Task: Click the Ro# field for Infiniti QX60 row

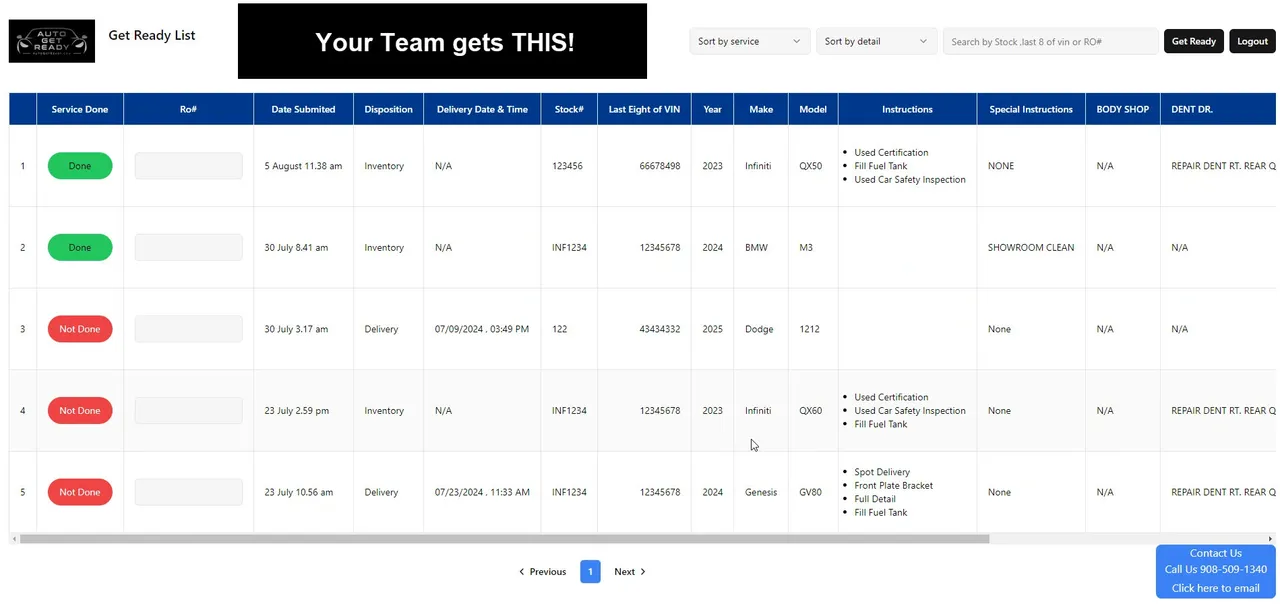Action: click(x=188, y=410)
